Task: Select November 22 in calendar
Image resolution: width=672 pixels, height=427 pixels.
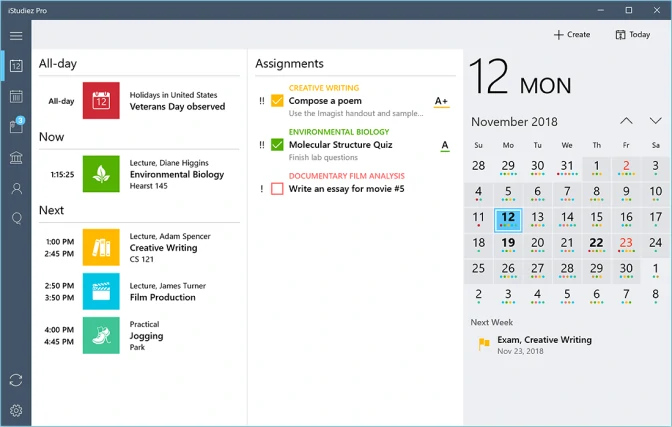Action: tap(596, 245)
